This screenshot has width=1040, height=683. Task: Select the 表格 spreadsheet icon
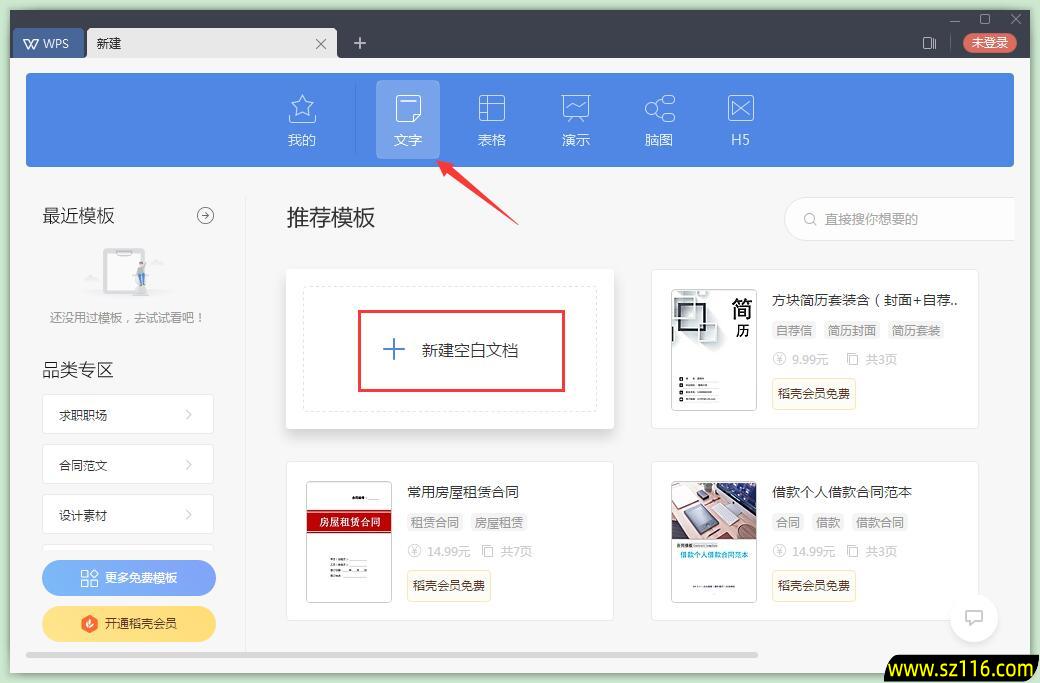[491, 118]
